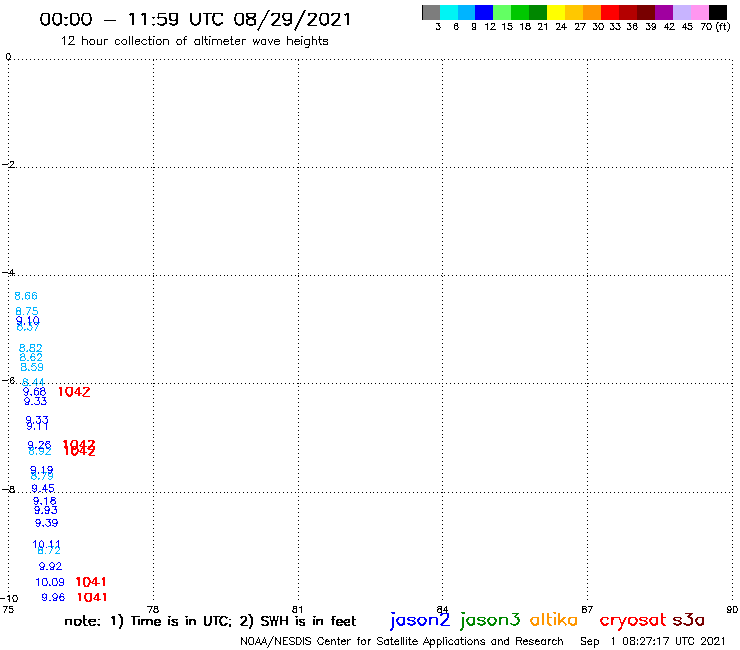
Task: Select the dark blue color bar swatch
Action: [x=485, y=12]
